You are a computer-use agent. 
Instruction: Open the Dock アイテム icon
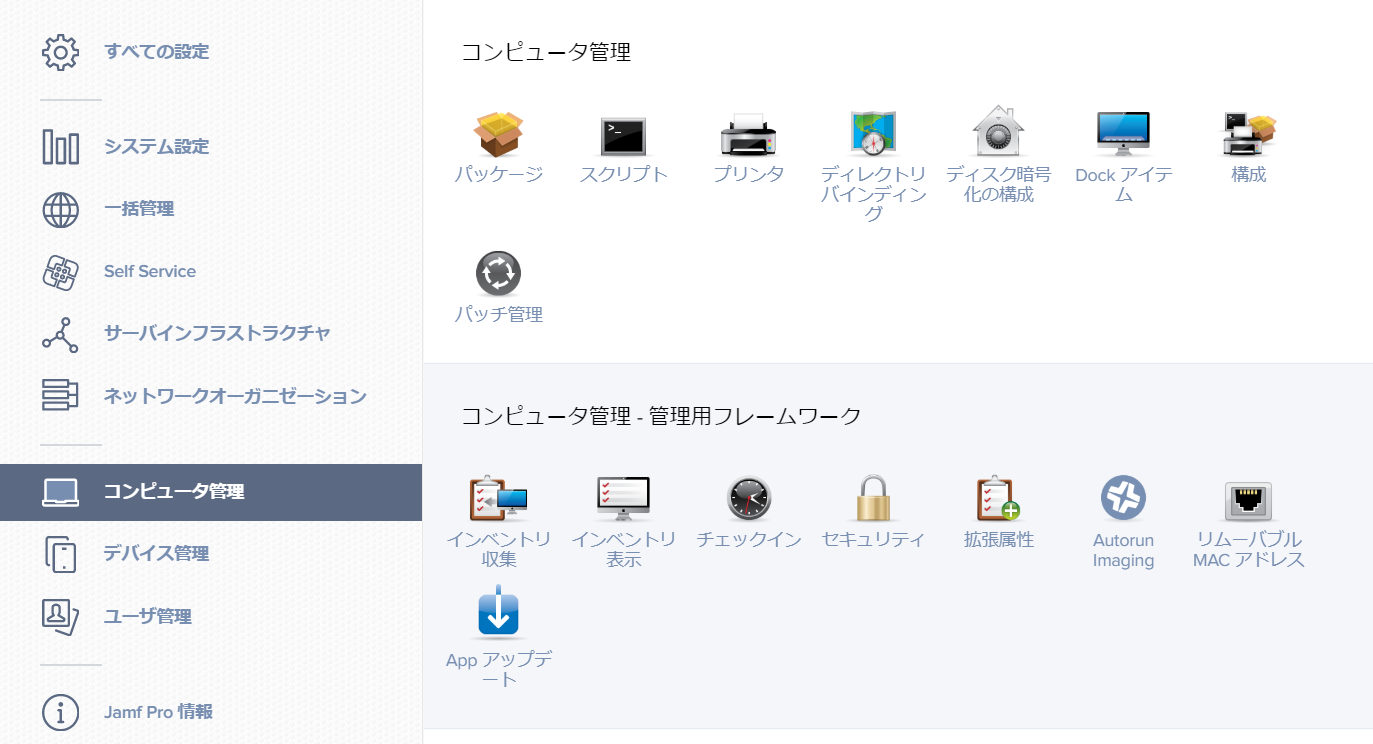pyautogui.click(x=1123, y=133)
